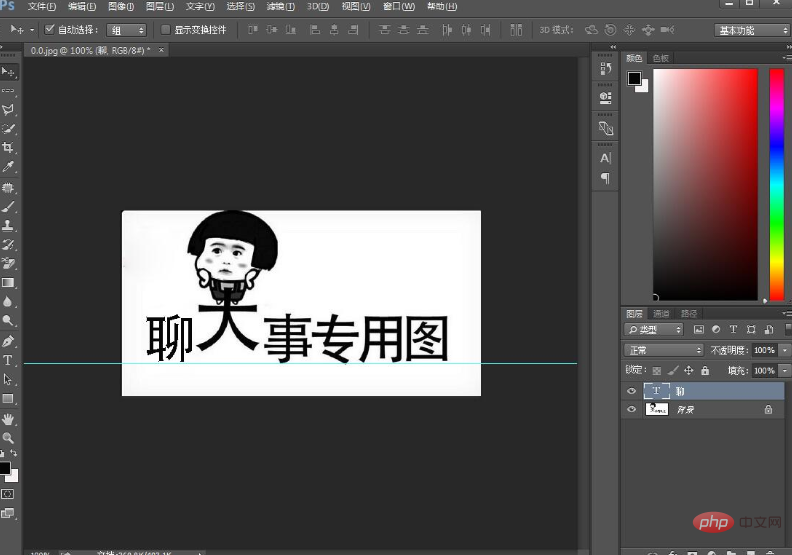
Task: Open the 文件 menu
Action: click(41, 7)
